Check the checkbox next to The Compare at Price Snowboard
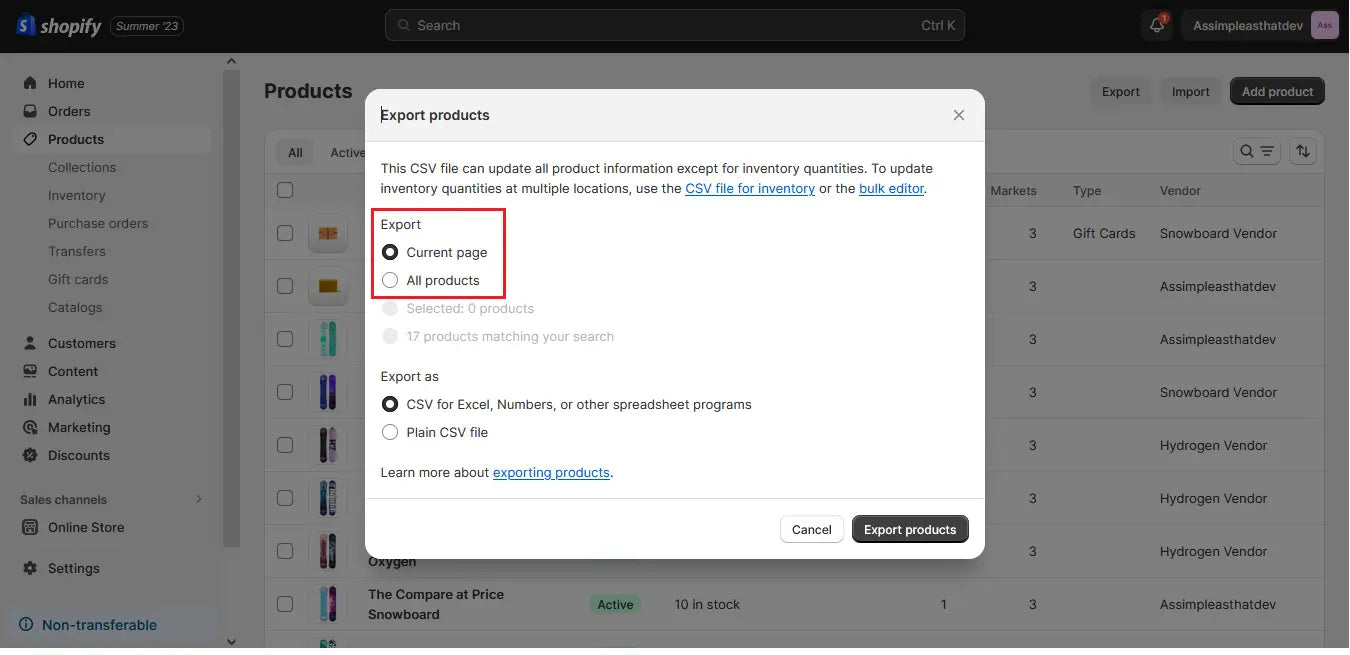 coord(285,604)
